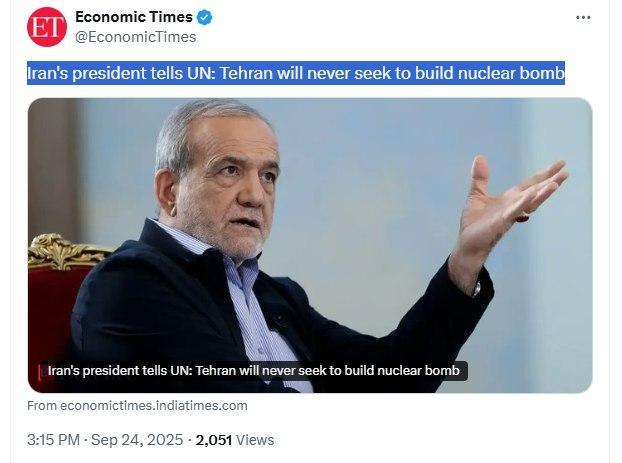Click the red bar beside image caption
This screenshot has height=463, width=622.
coord(40,371)
